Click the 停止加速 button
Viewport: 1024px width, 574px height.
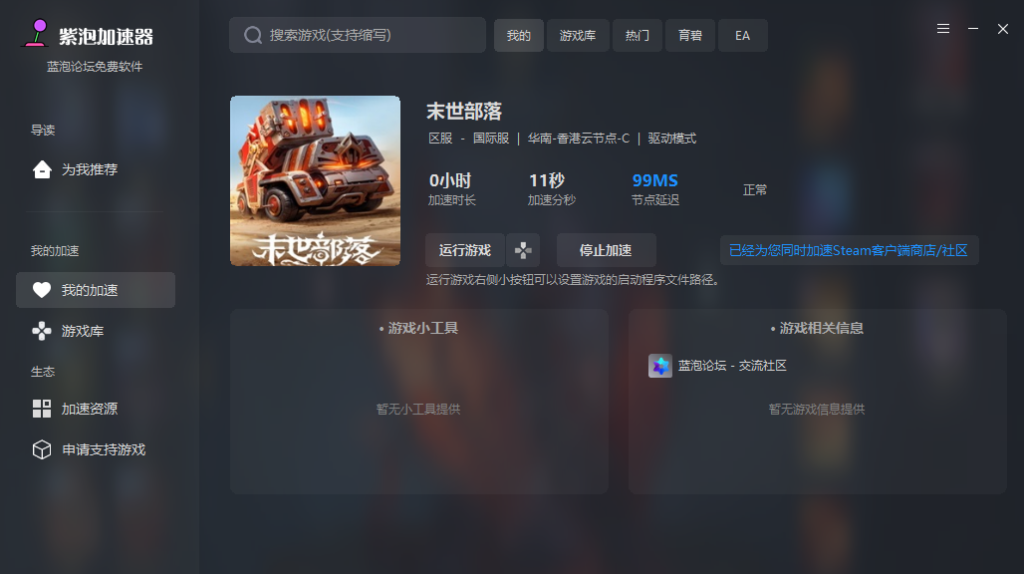coord(606,250)
